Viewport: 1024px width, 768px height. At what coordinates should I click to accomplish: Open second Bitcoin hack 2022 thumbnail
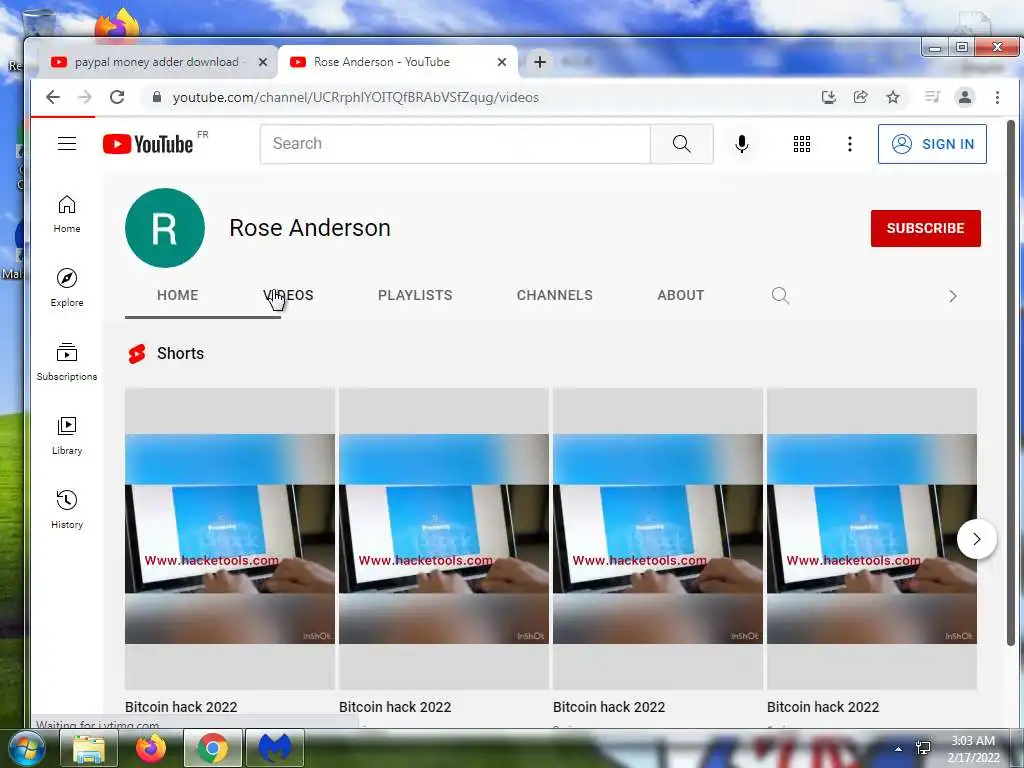[x=444, y=539]
